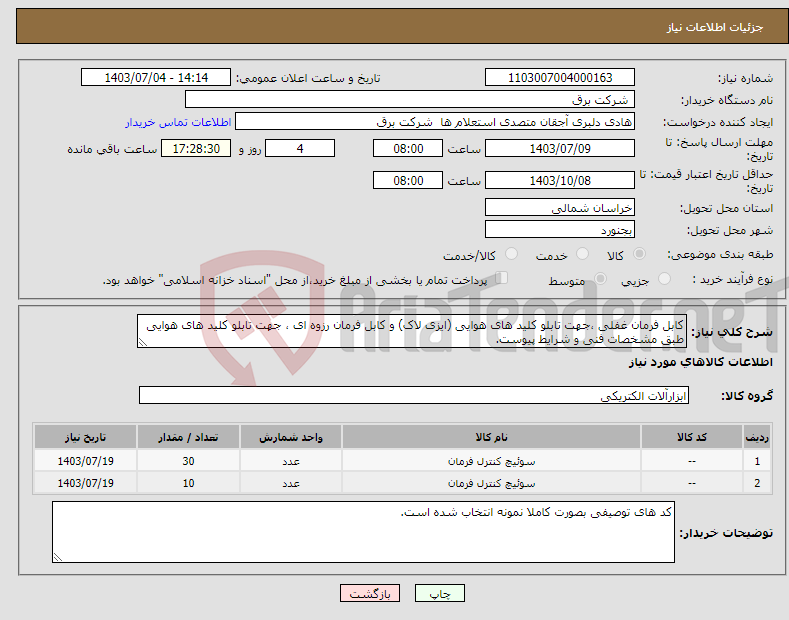The image size is (789, 620).
Task: Select the جزیی purchase type radio
Action: tap(664, 279)
